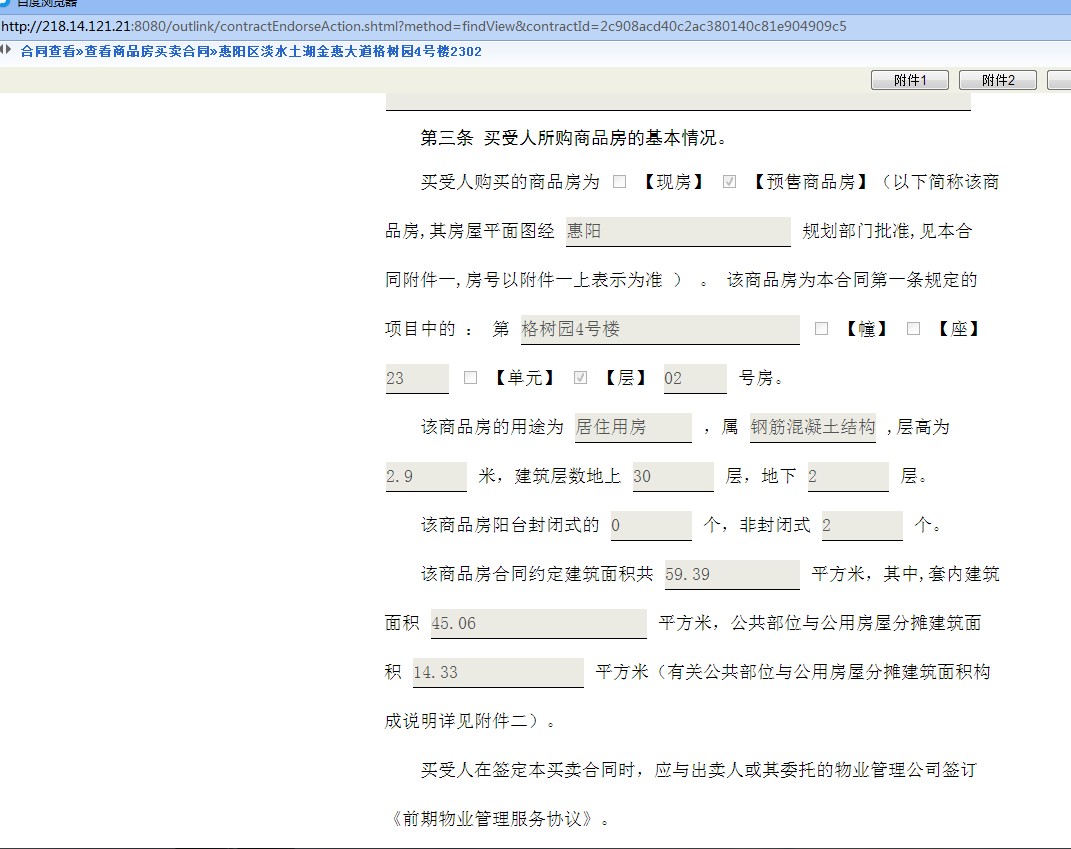
Task: Click the 附件1 button
Action: point(910,81)
